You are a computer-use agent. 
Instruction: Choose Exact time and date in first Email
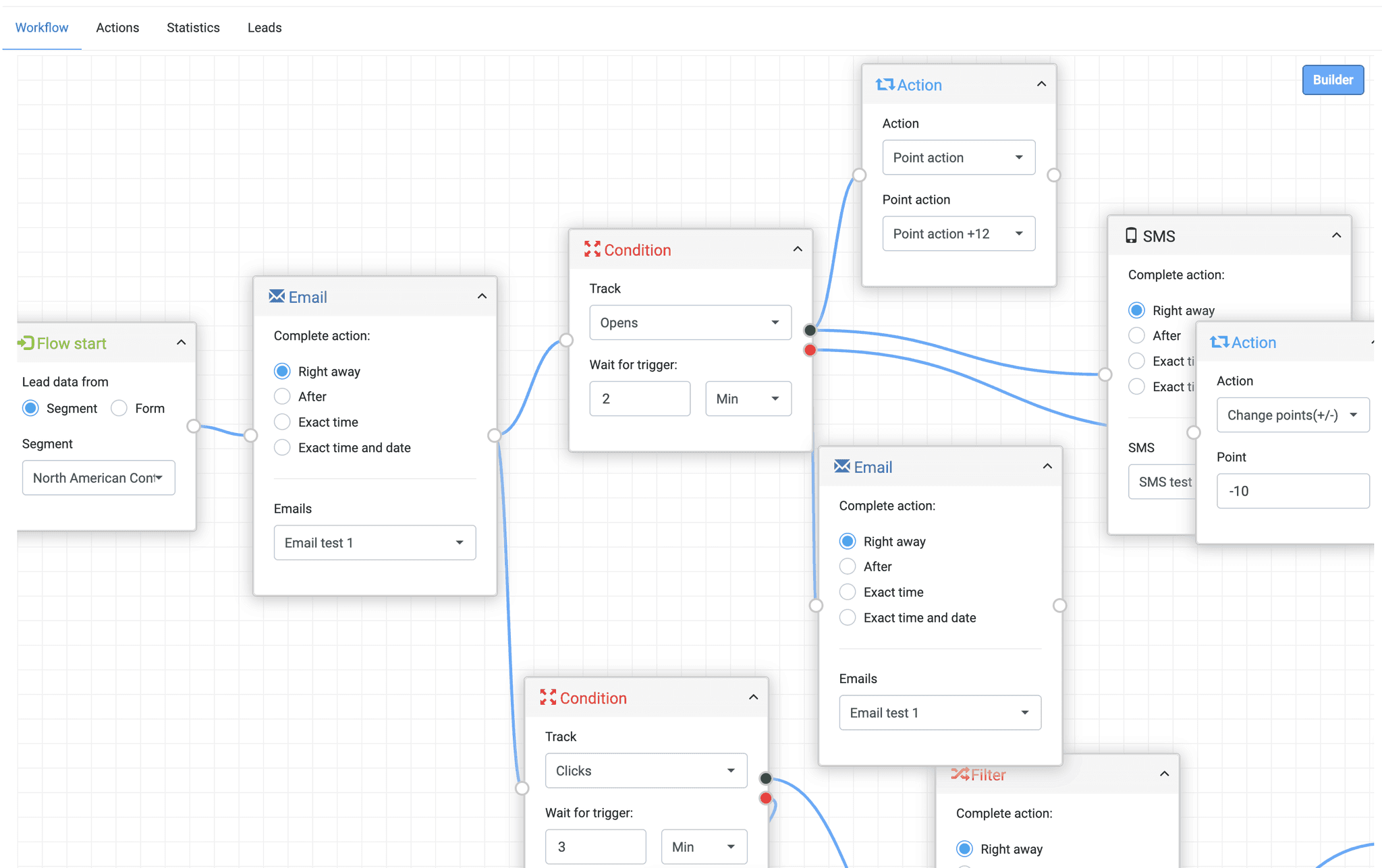click(282, 448)
